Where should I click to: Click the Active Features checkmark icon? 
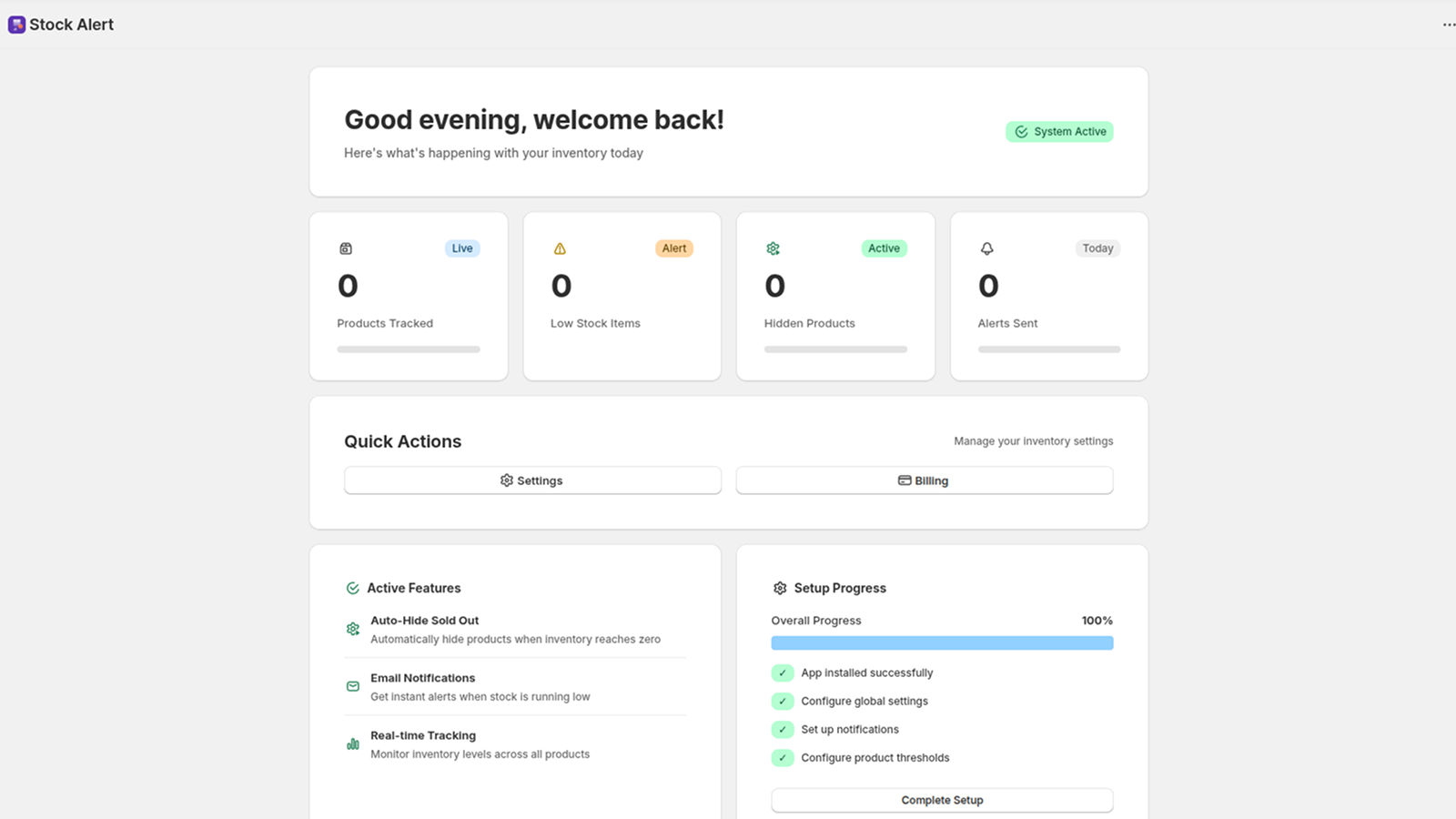point(352,588)
